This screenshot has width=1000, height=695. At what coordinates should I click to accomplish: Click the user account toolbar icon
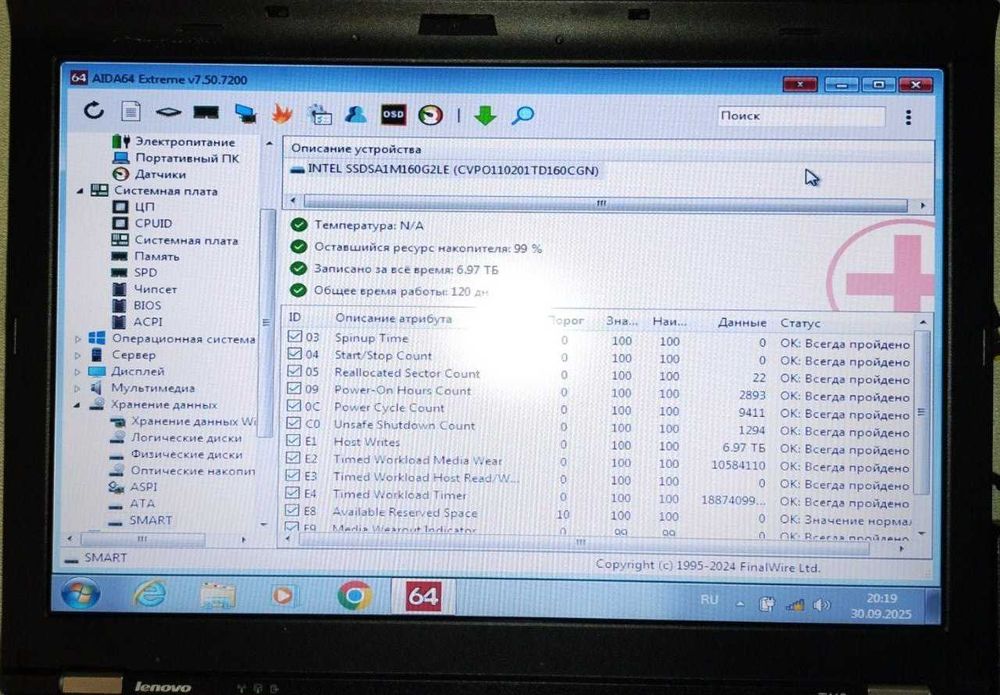356,114
